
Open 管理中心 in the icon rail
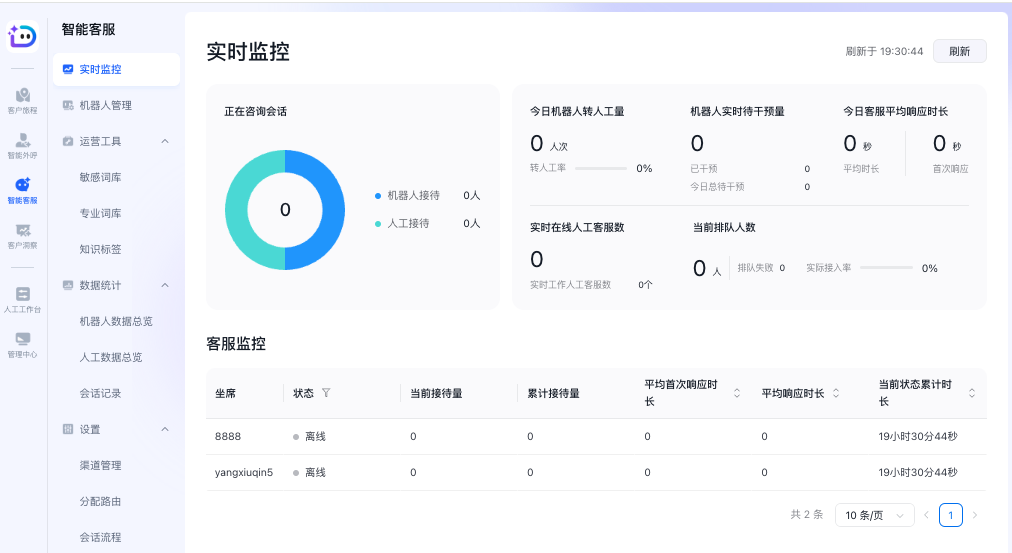point(23,345)
